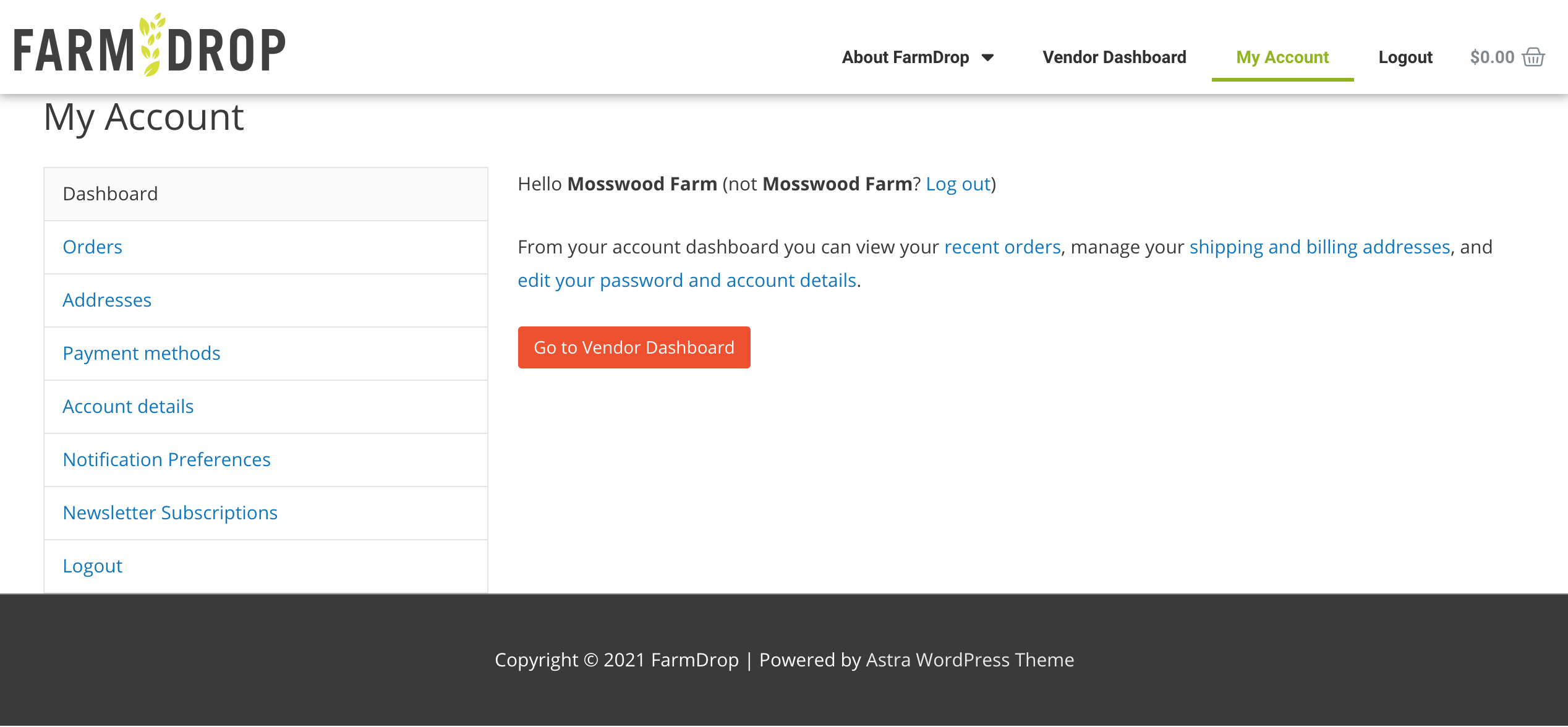This screenshot has height=727, width=1568.
Task: Go to Addresses in the sidebar
Action: point(107,300)
